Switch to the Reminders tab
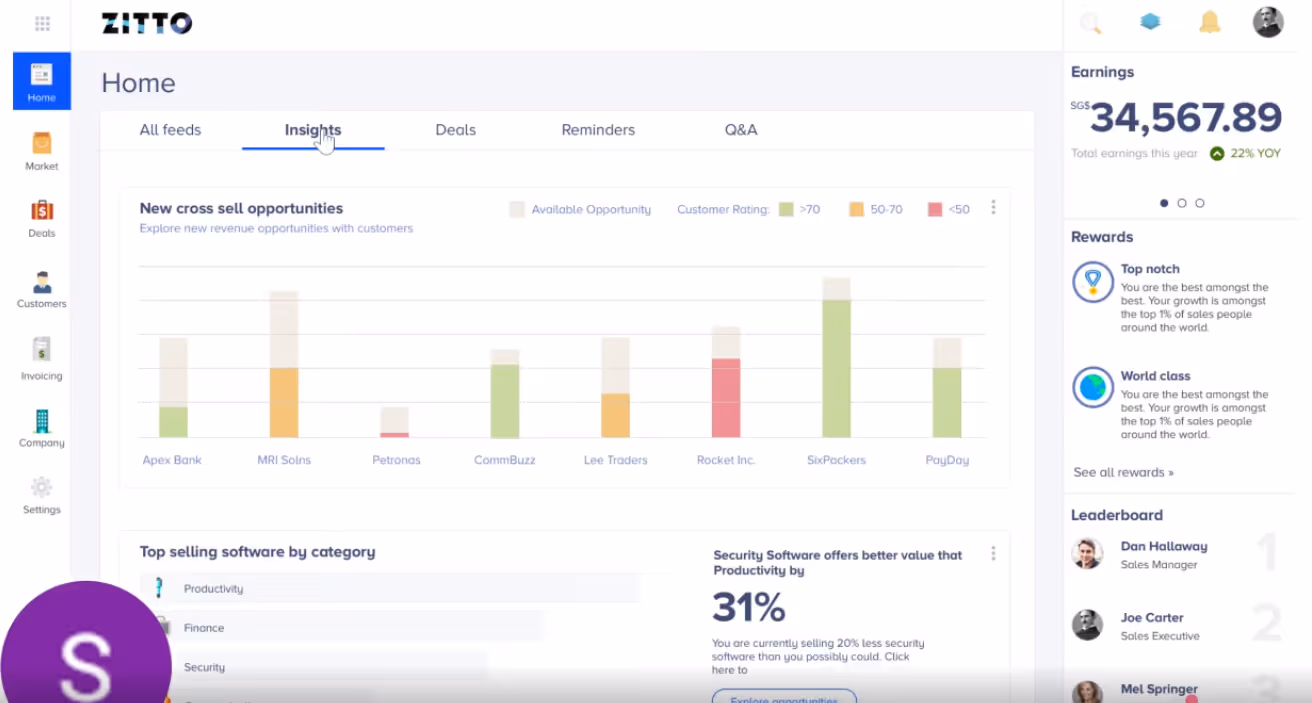 597,129
